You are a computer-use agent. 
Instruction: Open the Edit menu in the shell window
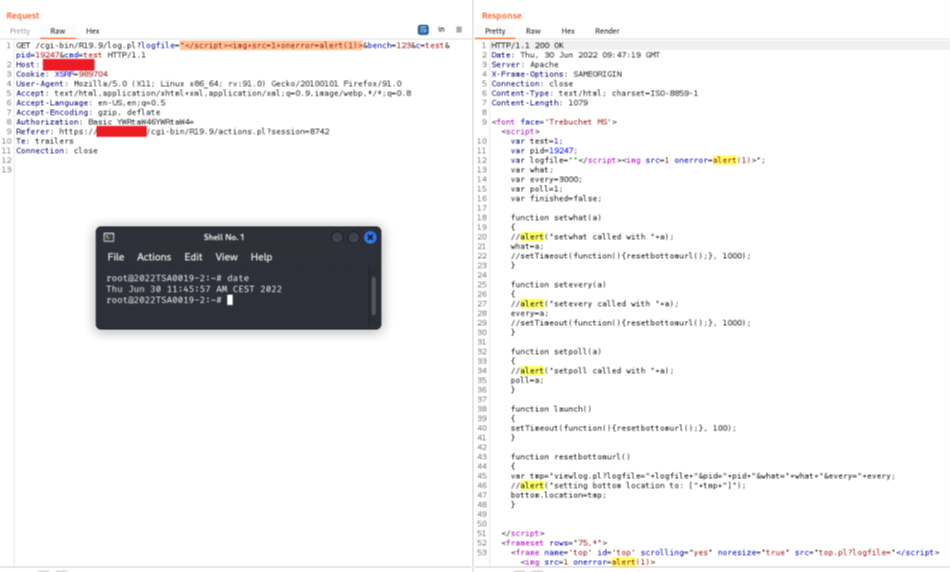(193, 257)
